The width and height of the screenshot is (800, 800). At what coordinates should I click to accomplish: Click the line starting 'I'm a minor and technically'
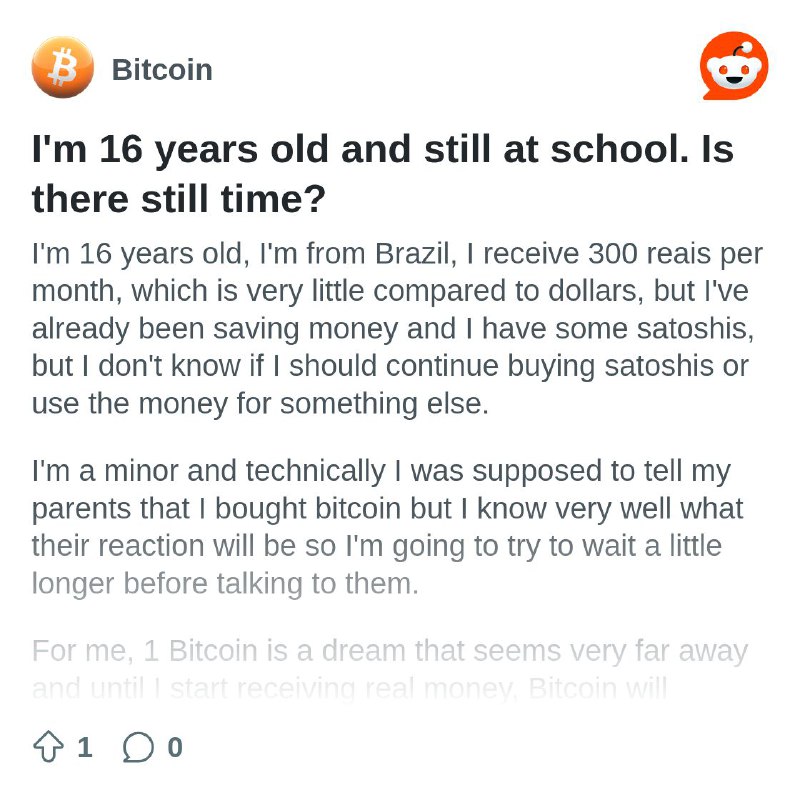[381, 471]
